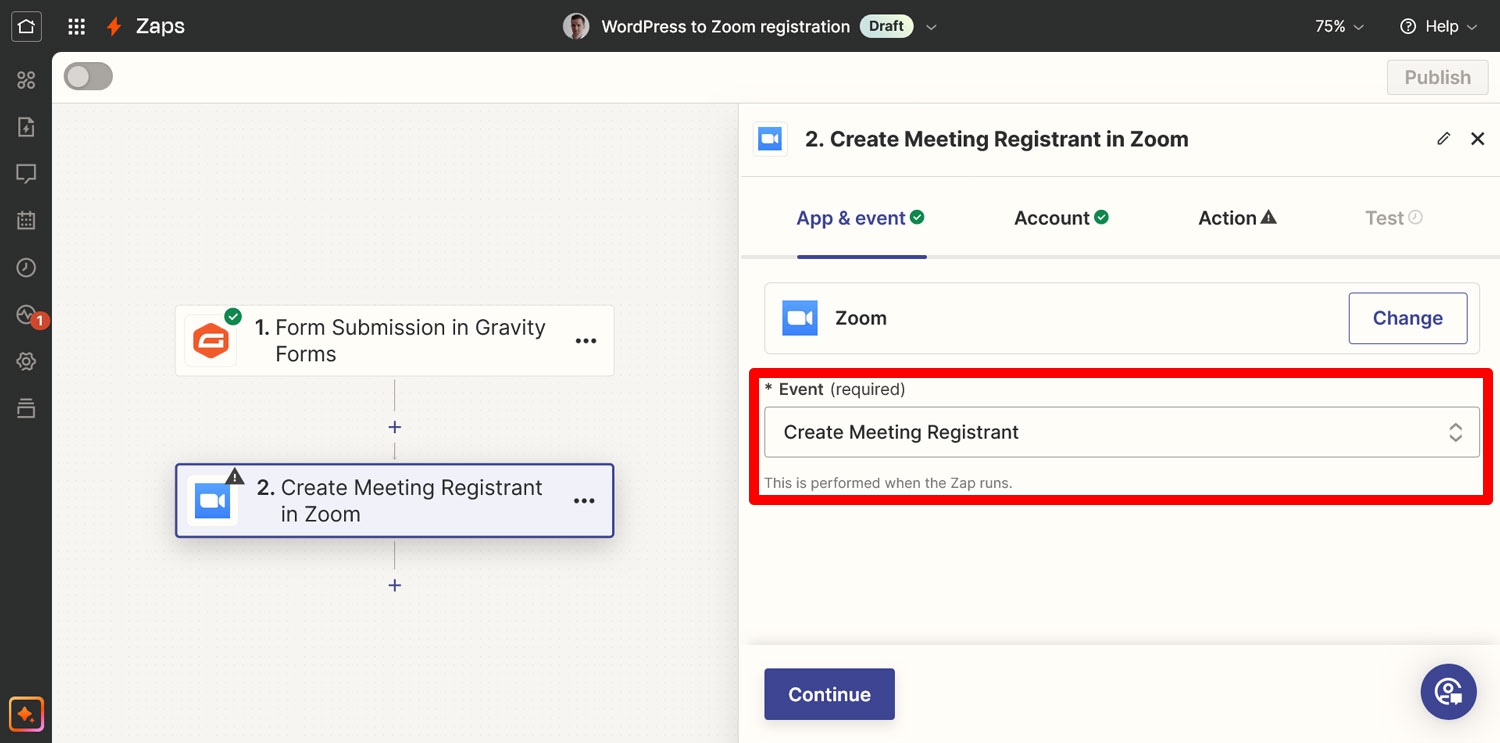
Task: Switch to the App & event tab
Action: tap(861, 218)
